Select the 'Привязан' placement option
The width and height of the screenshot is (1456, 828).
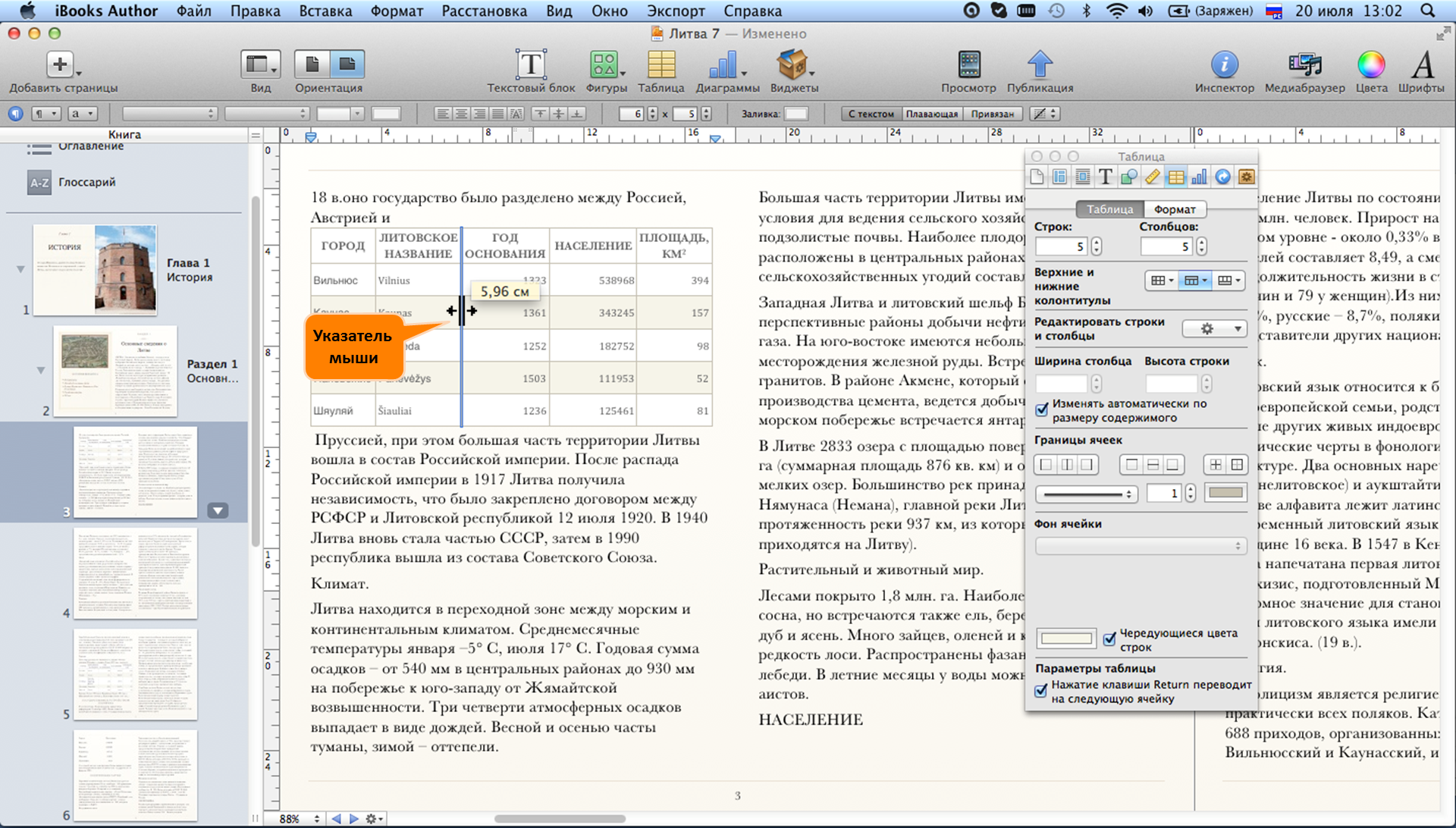point(993,114)
